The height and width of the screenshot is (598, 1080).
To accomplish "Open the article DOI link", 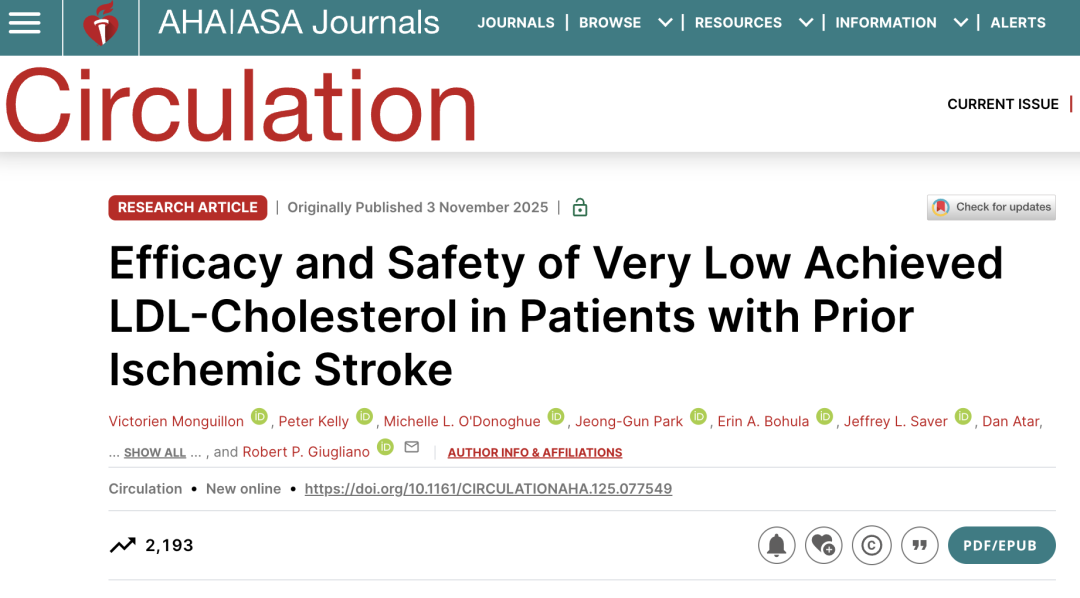I will 488,488.
